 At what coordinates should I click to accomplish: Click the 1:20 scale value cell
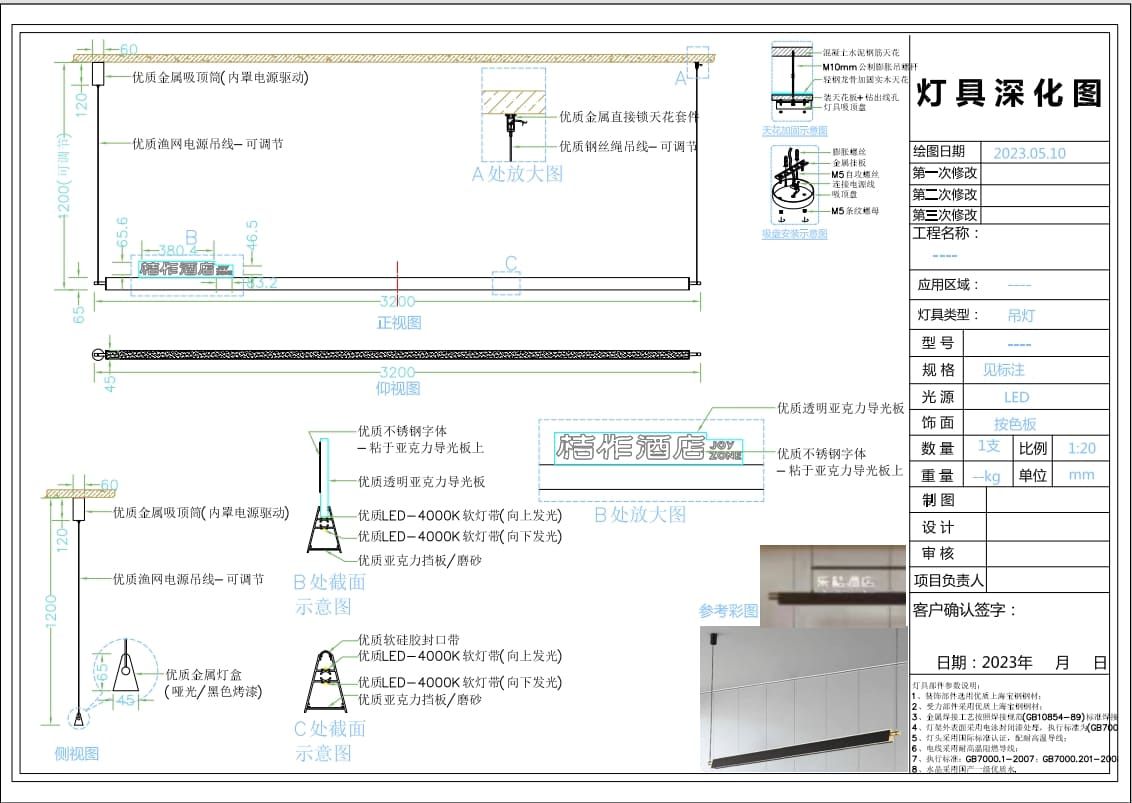tap(1081, 448)
